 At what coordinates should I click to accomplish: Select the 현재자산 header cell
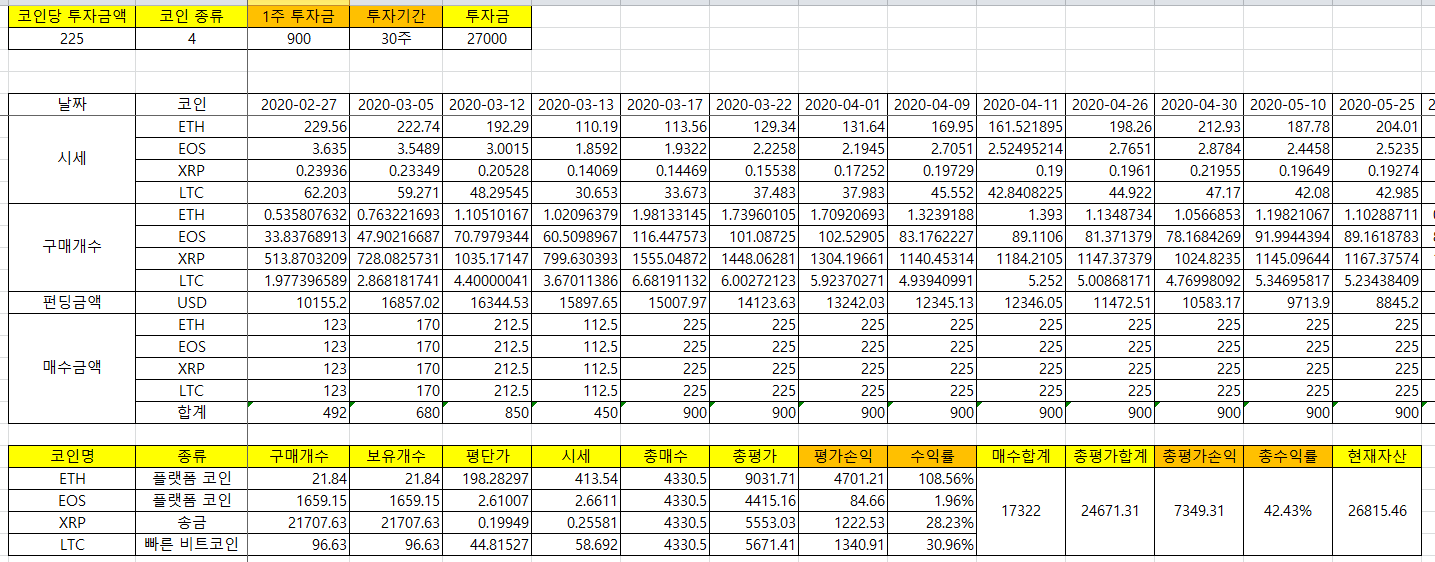(x=1377, y=456)
